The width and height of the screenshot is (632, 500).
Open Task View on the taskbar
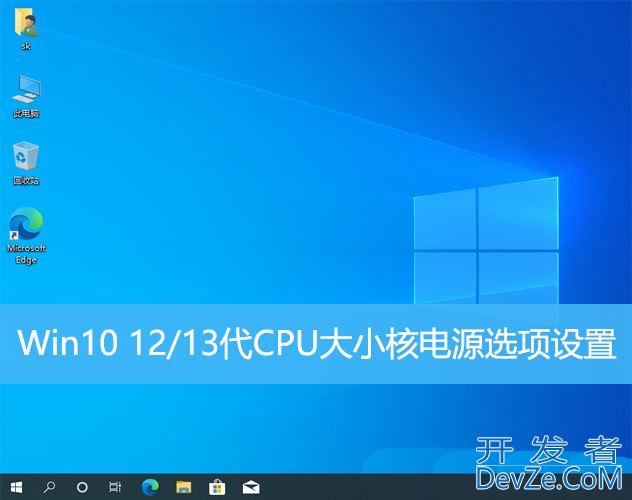click(115, 487)
